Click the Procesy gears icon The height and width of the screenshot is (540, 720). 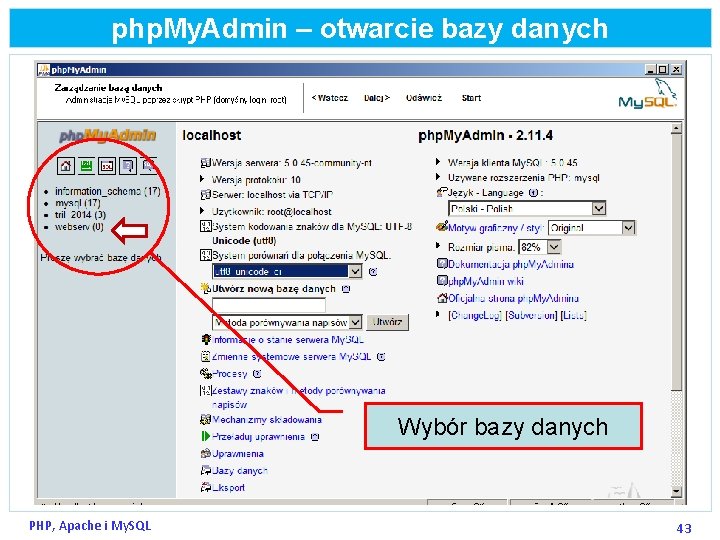coord(206,373)
